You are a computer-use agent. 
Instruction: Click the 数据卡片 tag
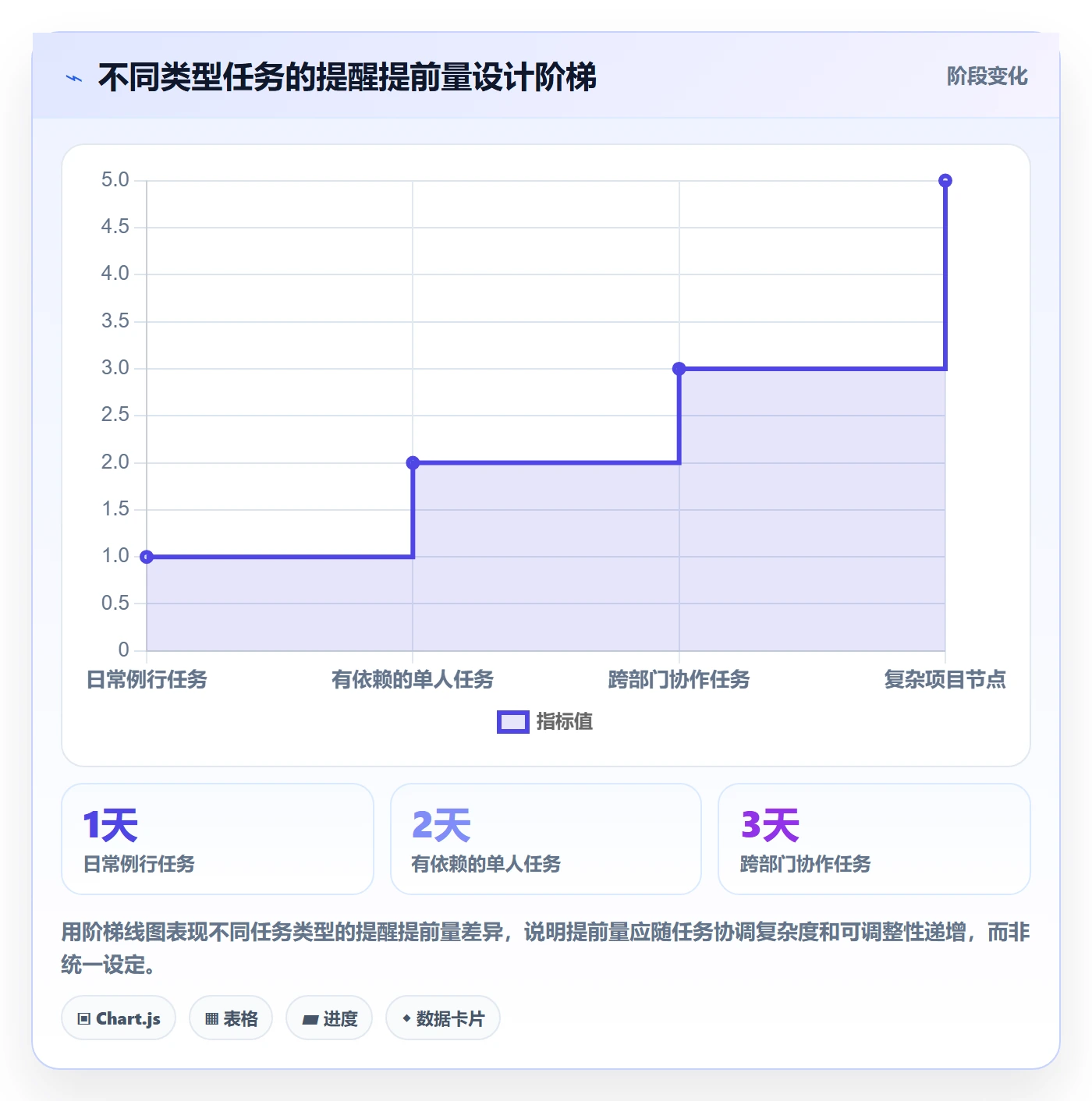[443, 1018]
